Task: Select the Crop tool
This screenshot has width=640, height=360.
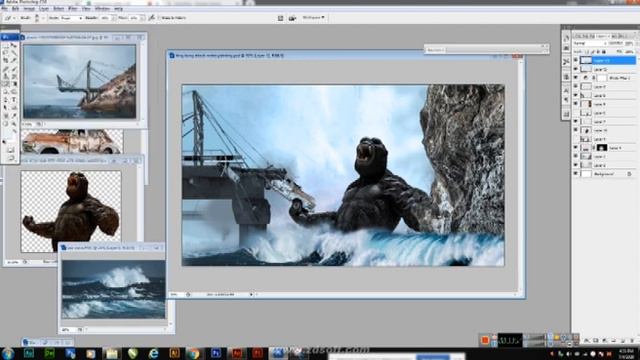Action: coord(5,60)
